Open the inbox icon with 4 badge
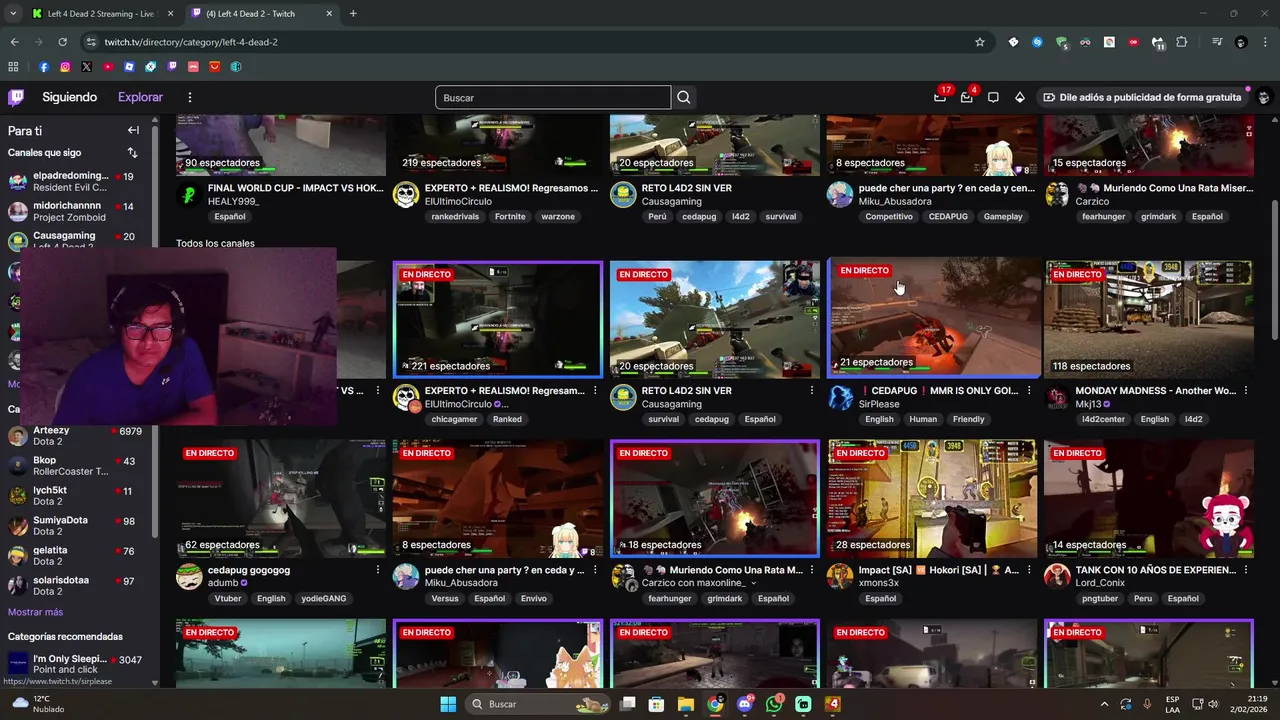 pos(967,97)
